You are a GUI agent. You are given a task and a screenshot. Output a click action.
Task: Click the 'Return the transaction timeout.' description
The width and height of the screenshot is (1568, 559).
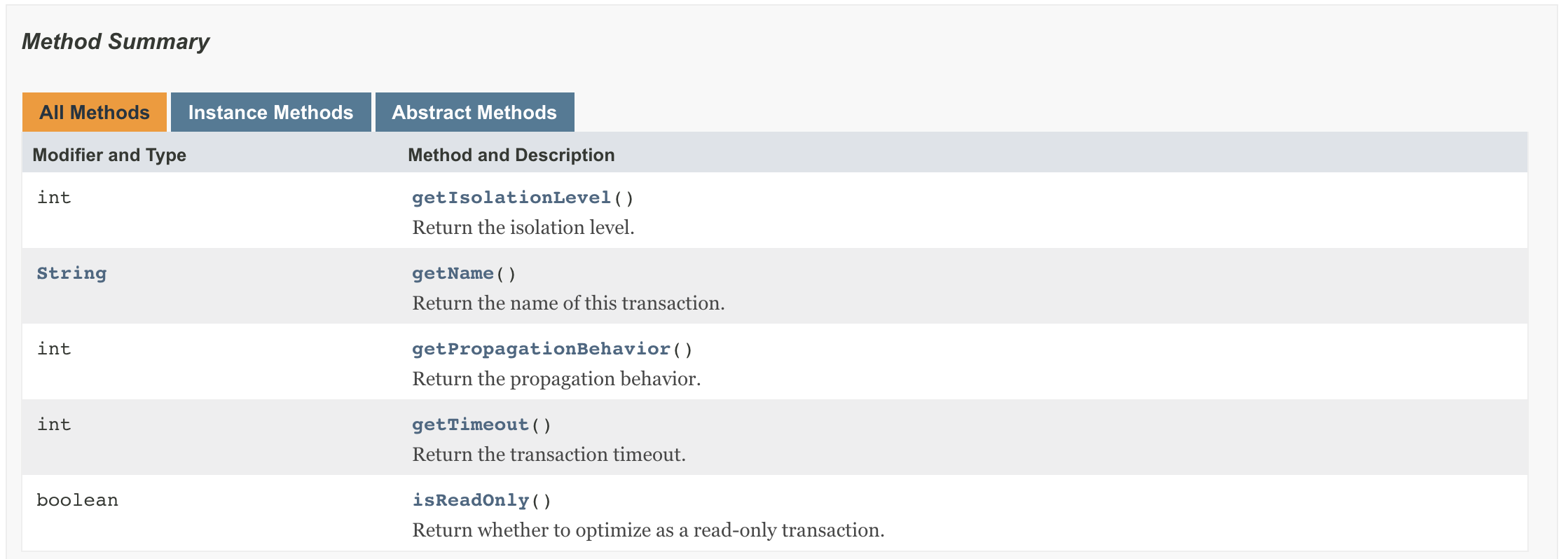pos(549,455)
